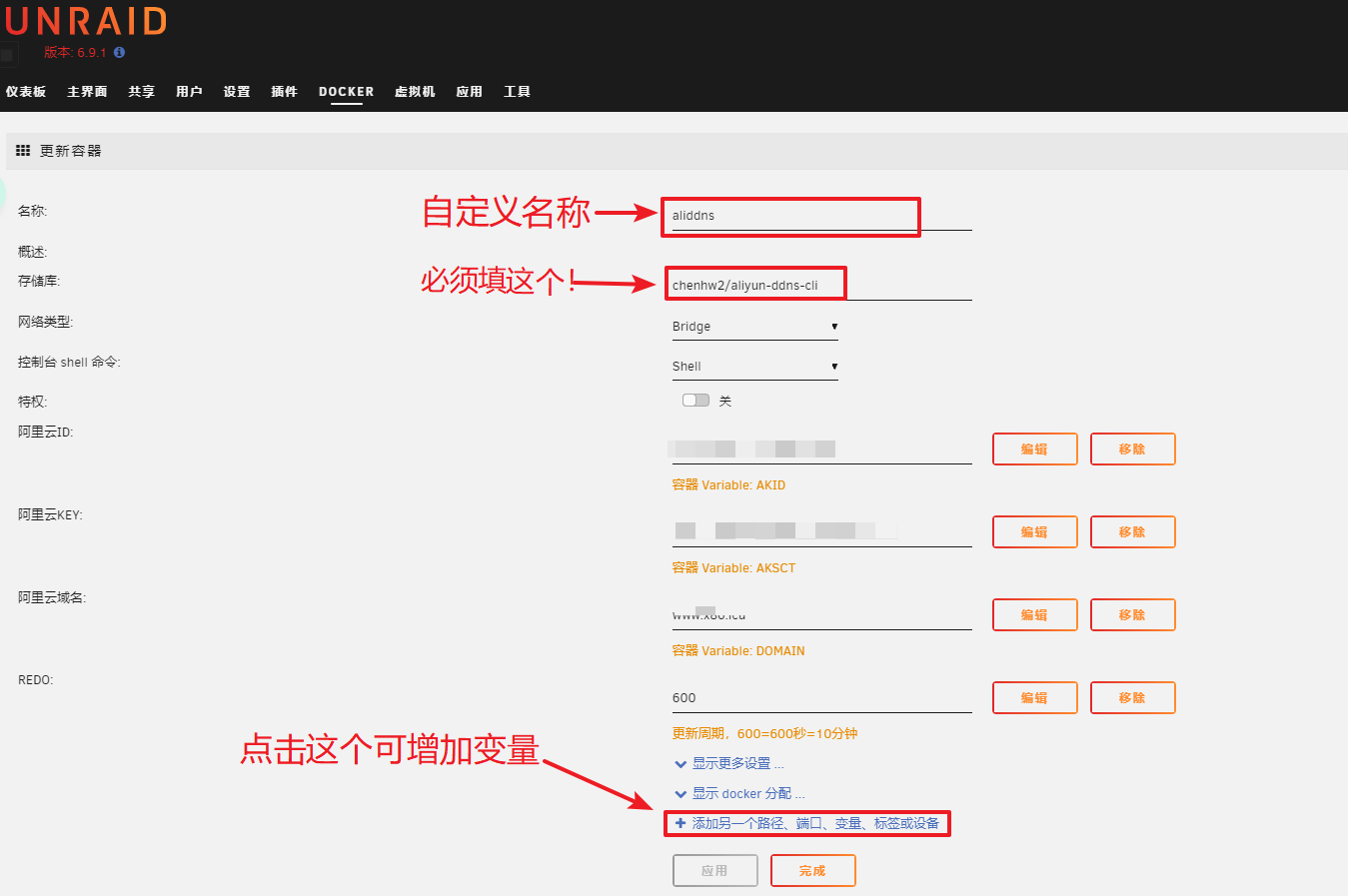Viewport: 1348px width, 896px height.
Task: Open the 主界面 menu tab
Action: click(x=87, y=91)
